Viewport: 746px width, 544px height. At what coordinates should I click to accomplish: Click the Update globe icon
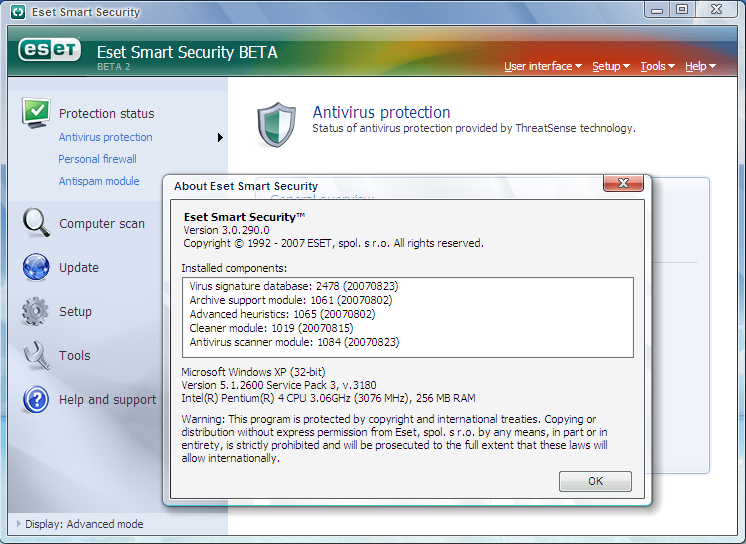click(x=36, y=267)
